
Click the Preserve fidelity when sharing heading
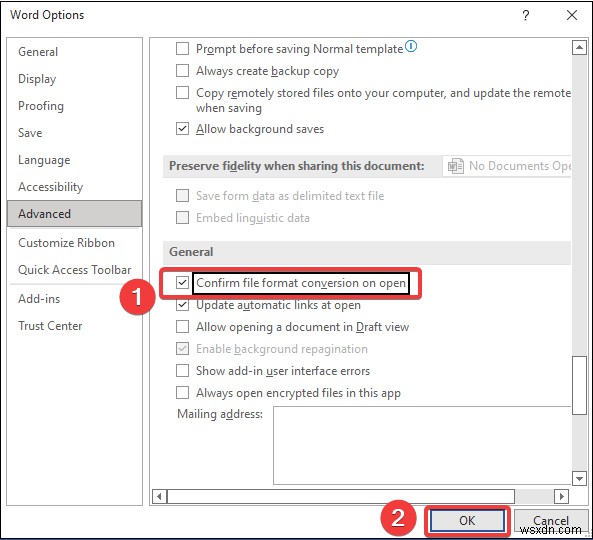(296, 166)
